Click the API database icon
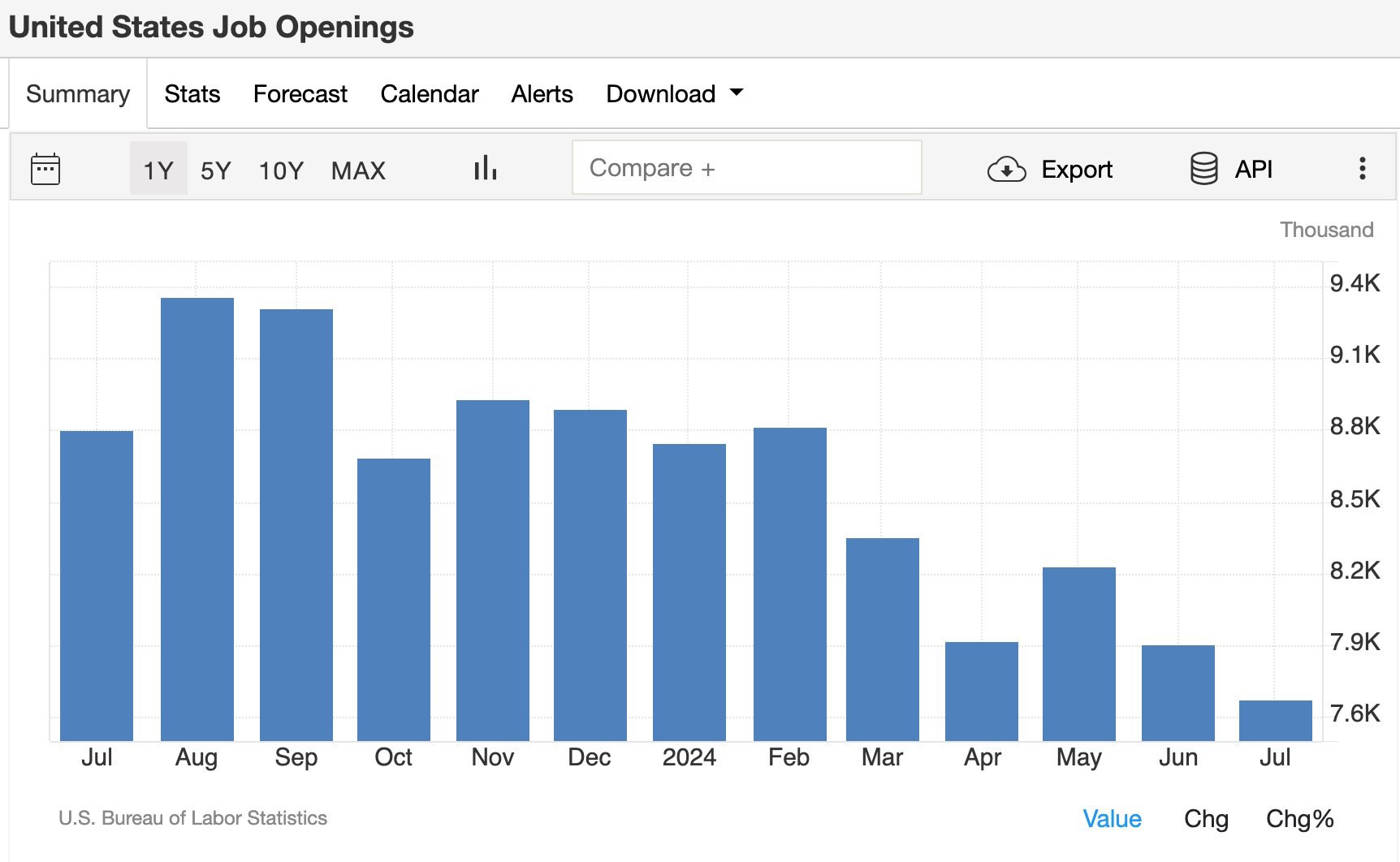Viewport: 1400px width, 862px height. (1203, 169)
